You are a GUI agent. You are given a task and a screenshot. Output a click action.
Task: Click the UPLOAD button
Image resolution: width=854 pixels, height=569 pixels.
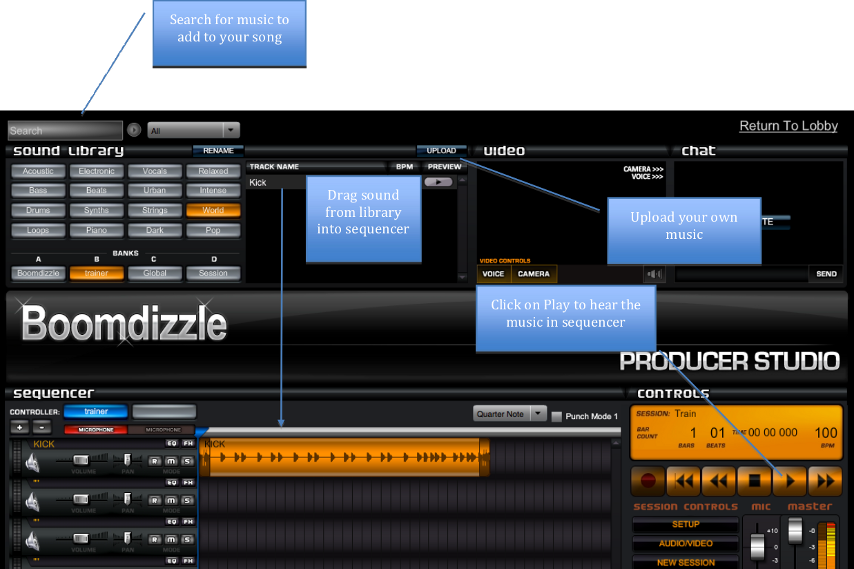click(x=441, y=151)
